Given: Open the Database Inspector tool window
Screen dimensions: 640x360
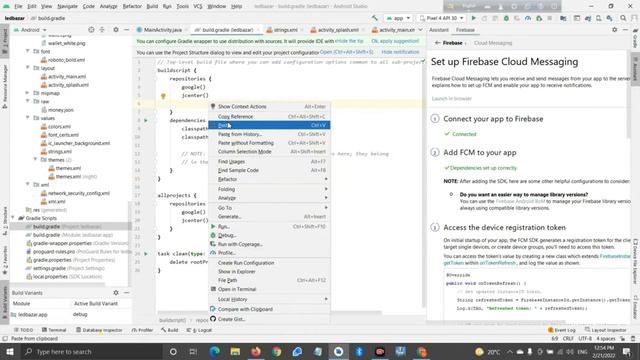Looking at the screenshot, I should coord(99,330).
